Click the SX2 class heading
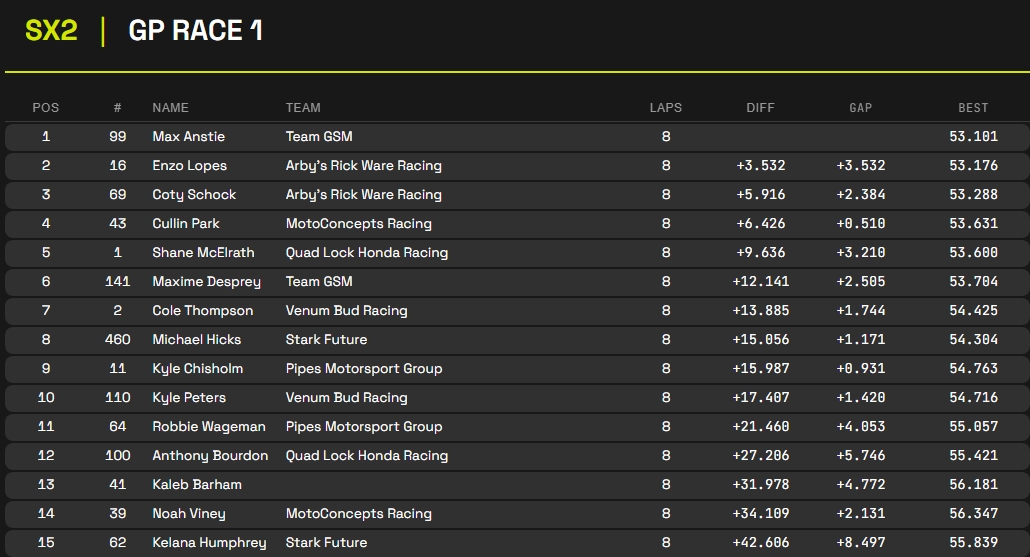Viewport: 1030px width, 557px height. [51, 31]
